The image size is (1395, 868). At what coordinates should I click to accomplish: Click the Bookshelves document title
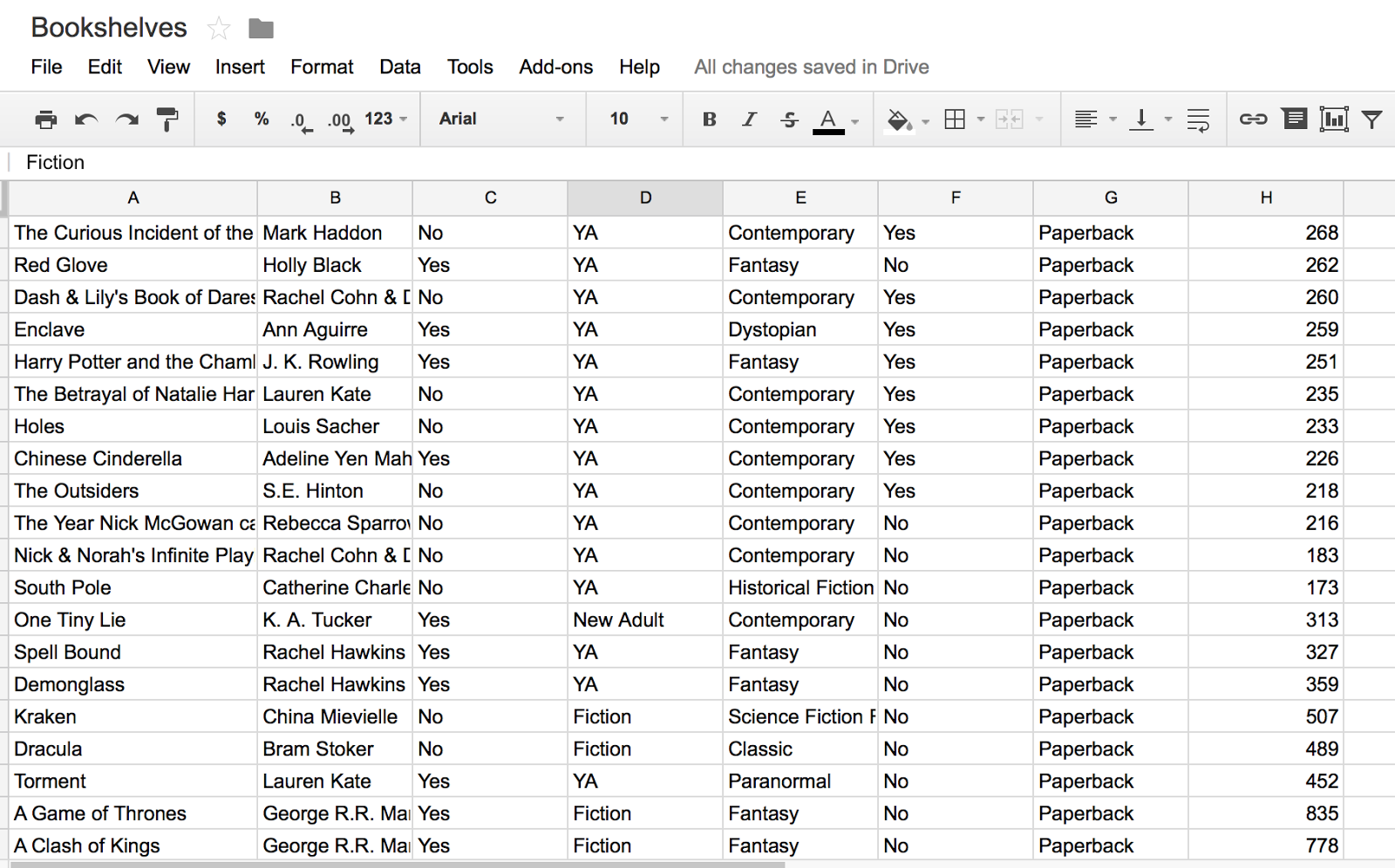pos(109,28)
